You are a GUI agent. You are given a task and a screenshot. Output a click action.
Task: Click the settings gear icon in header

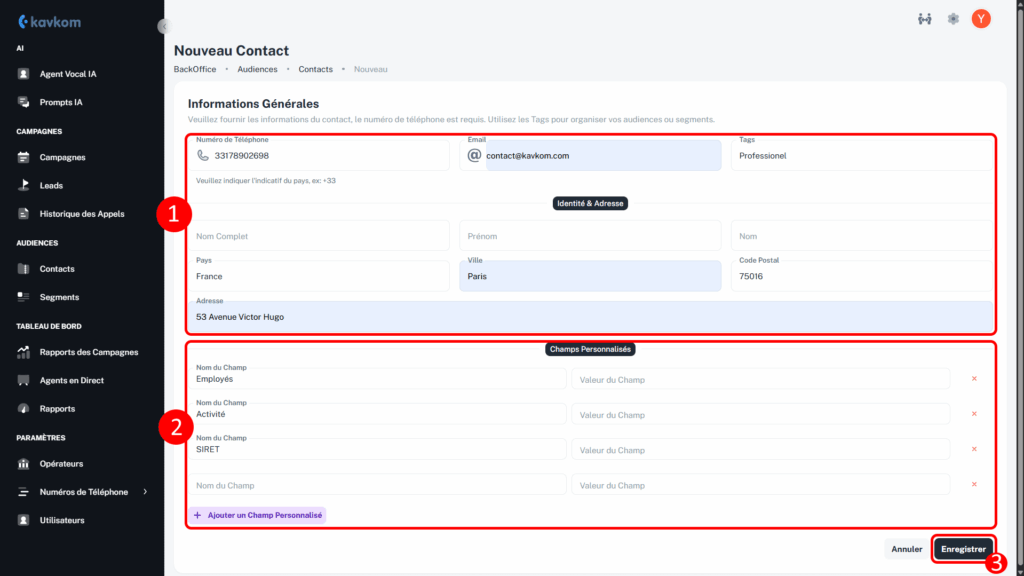(x=953, y=19)
